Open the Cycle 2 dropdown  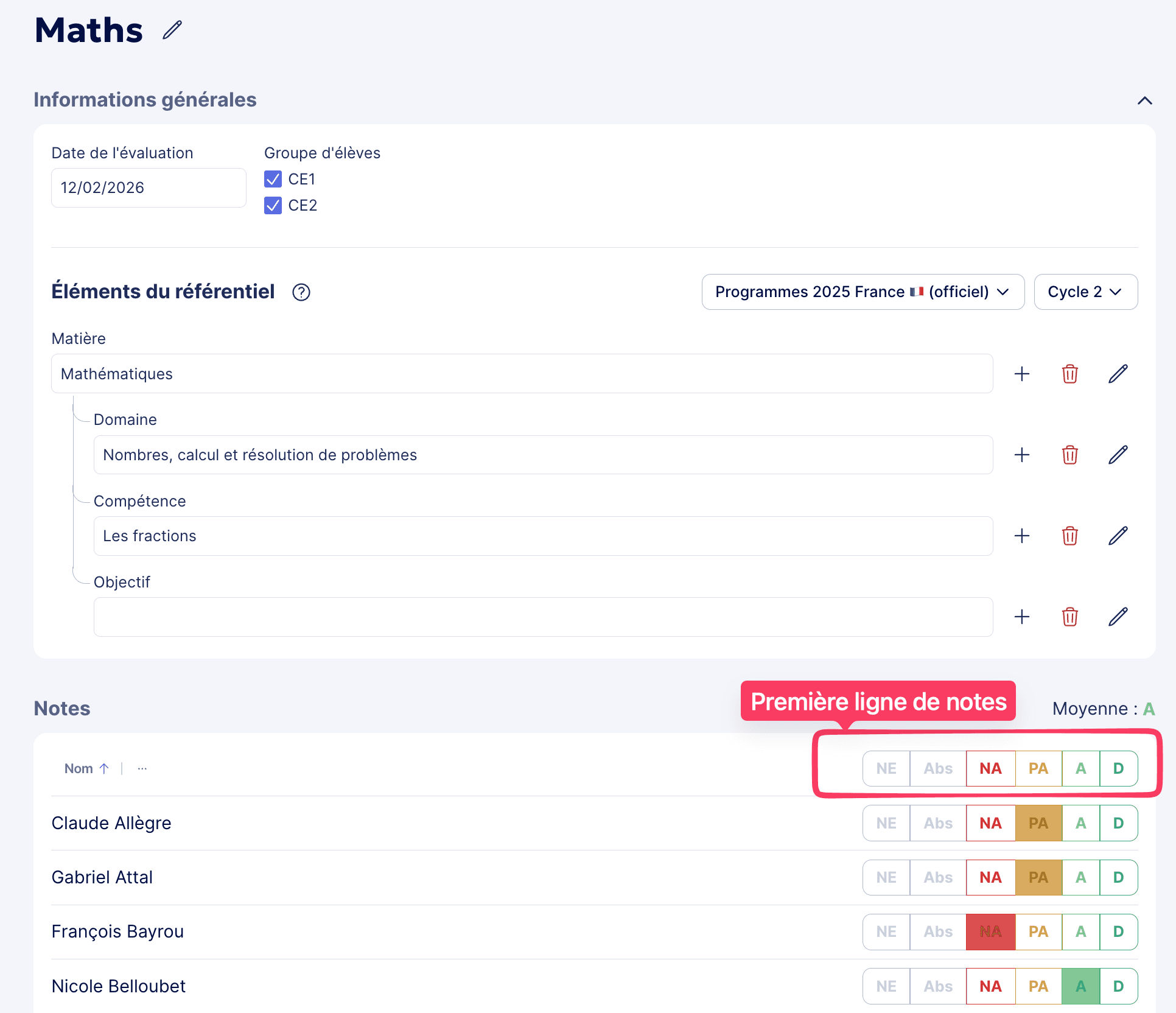pos(1085,292)
